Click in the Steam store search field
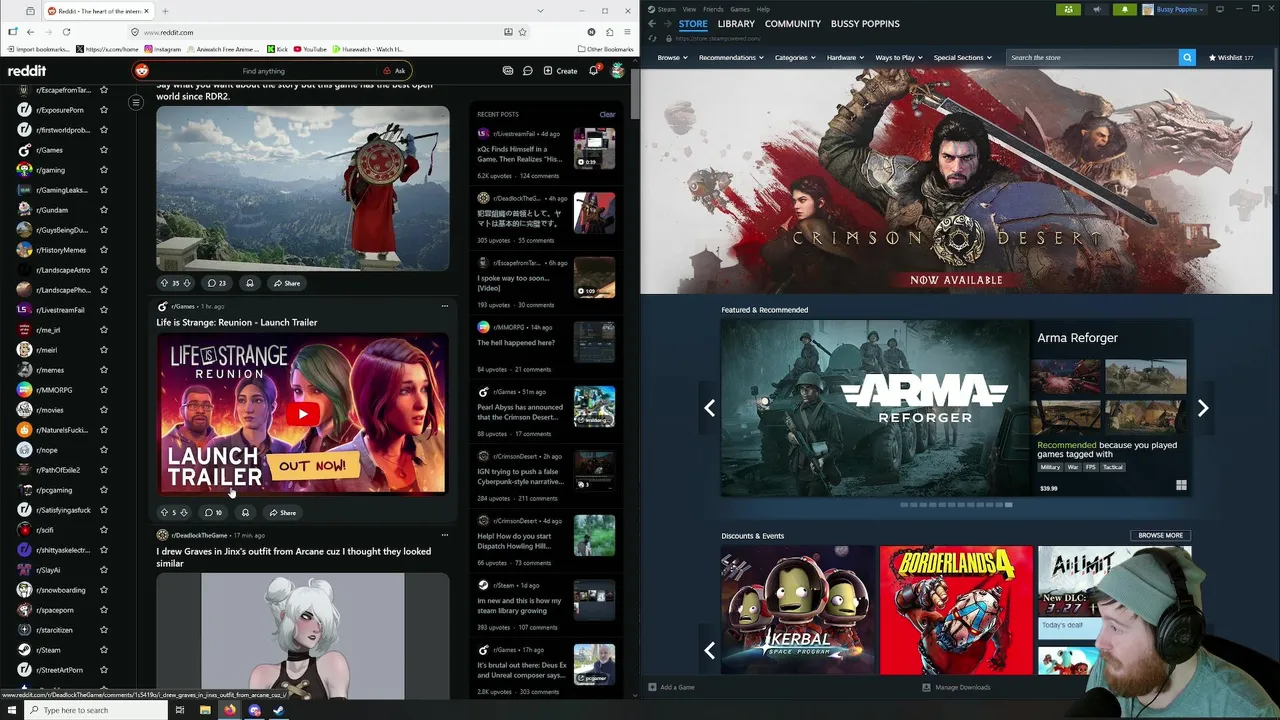 click(1092, 57)
